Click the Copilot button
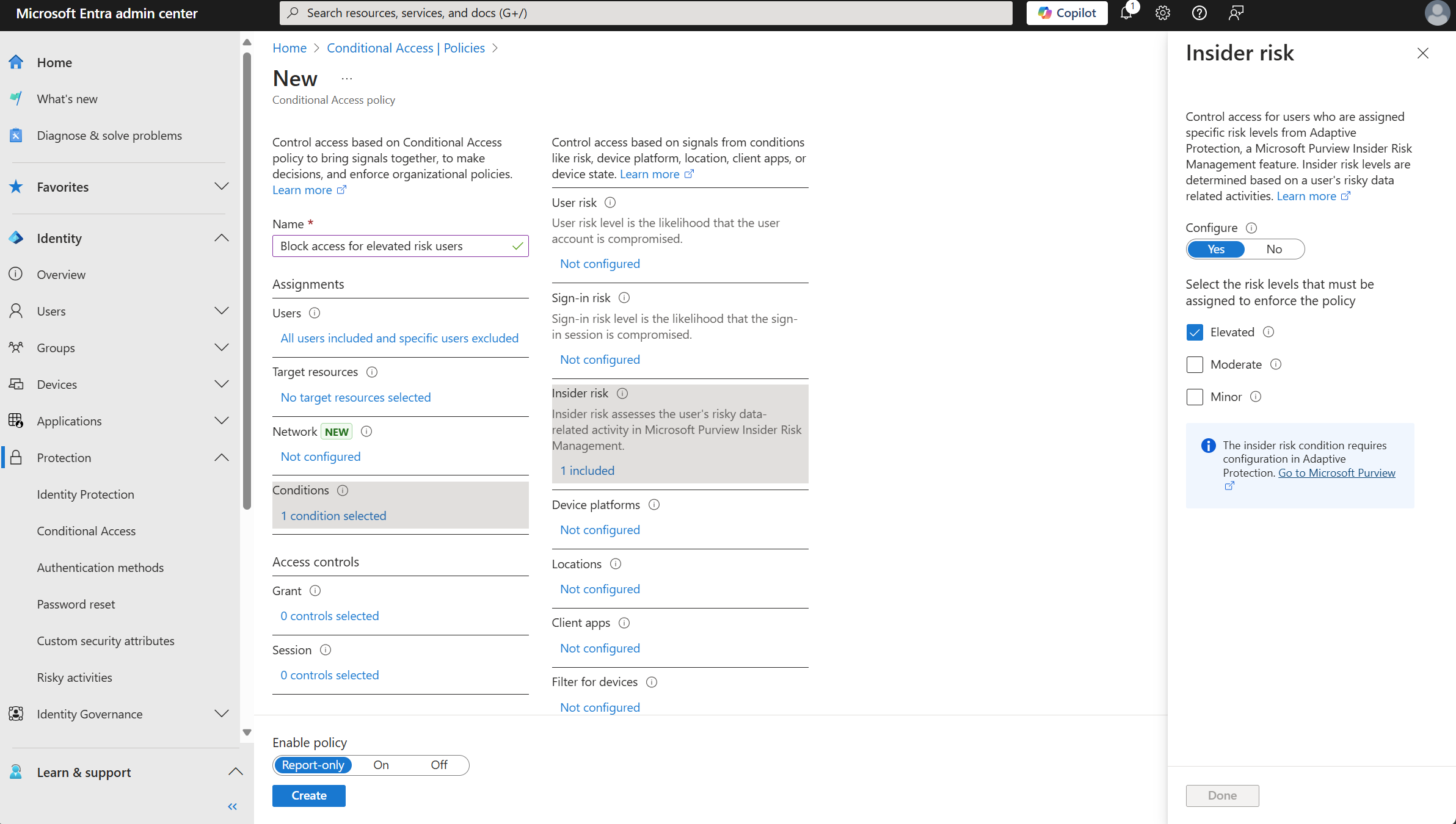This screenshot has height=824, width=1456. (1066, 13)
